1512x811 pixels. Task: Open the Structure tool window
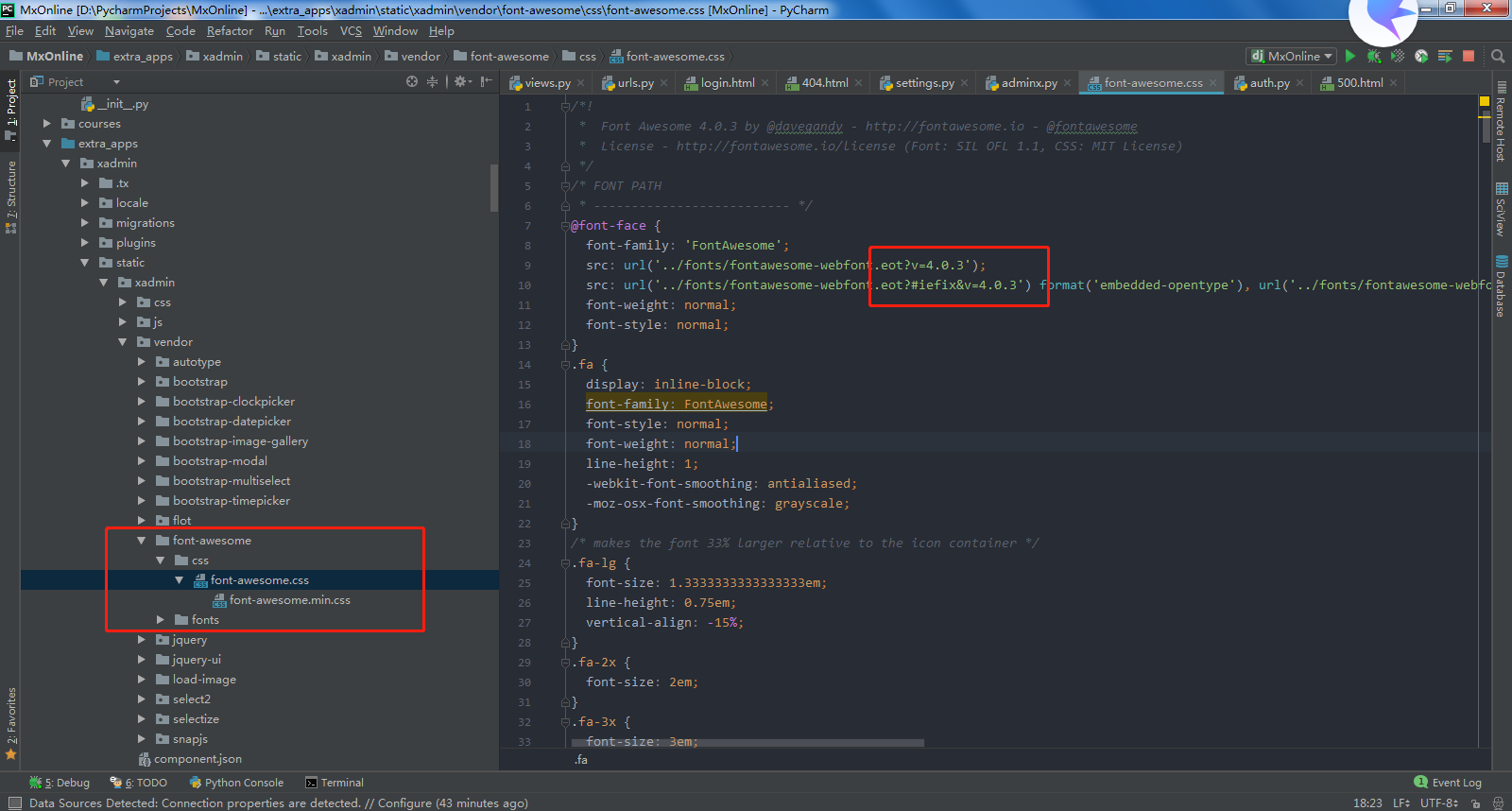click(10, 198)
